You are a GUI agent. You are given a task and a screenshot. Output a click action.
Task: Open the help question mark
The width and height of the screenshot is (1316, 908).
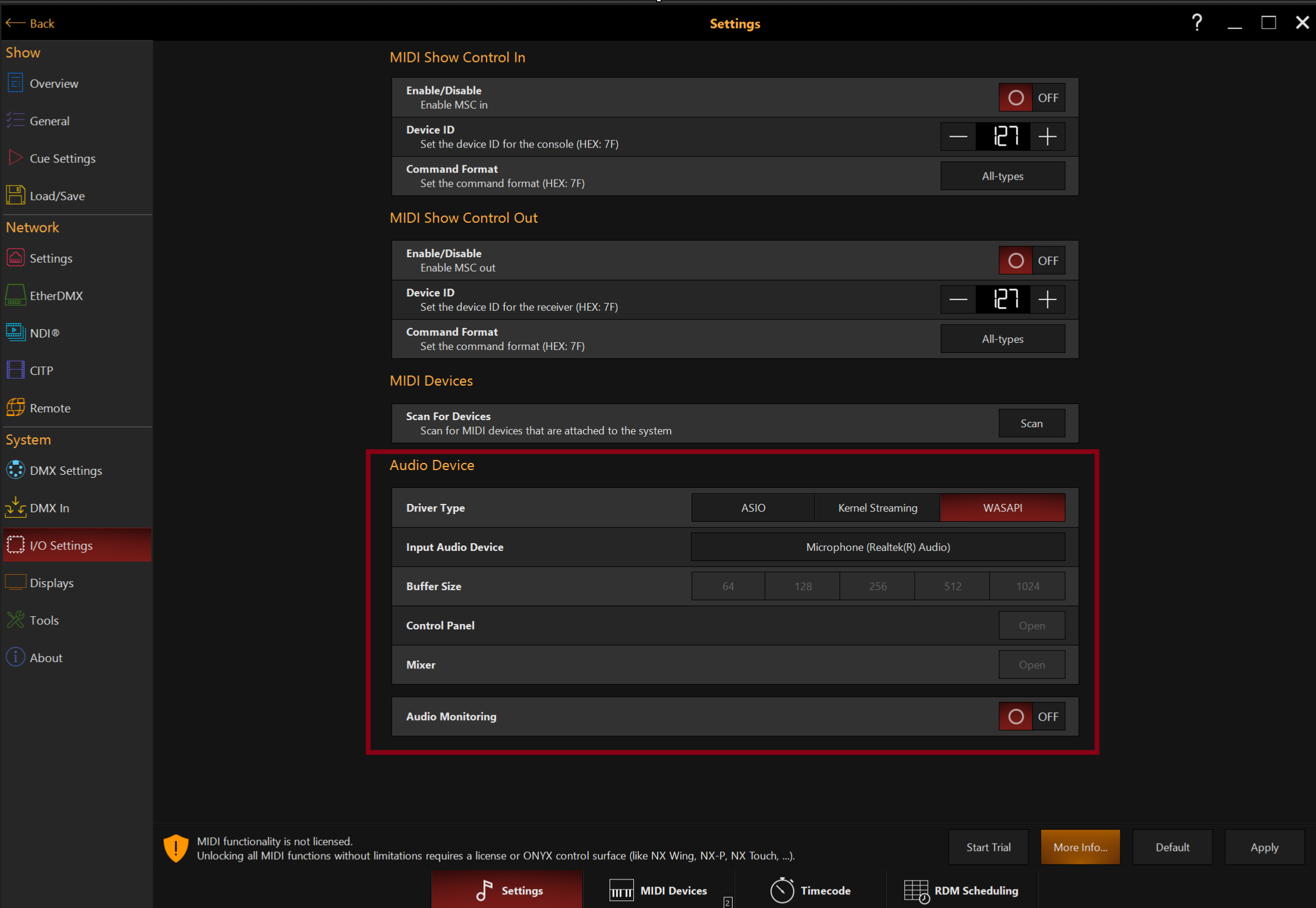[1197, 23]
